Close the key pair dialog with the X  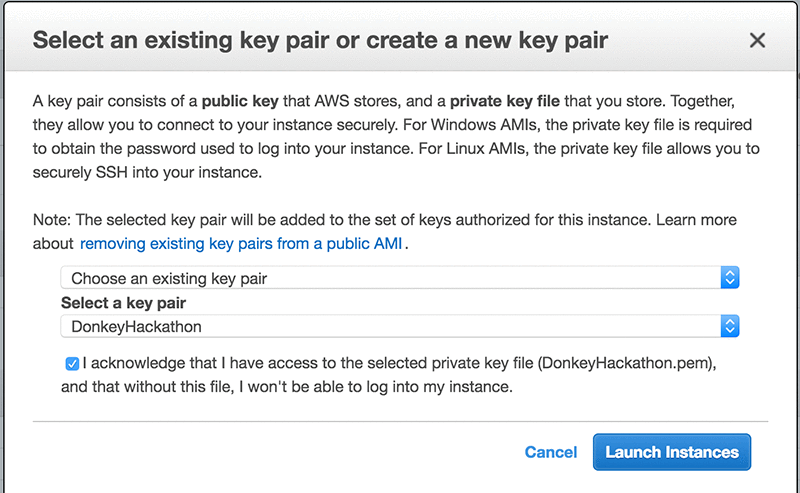(x=757, y=40)
